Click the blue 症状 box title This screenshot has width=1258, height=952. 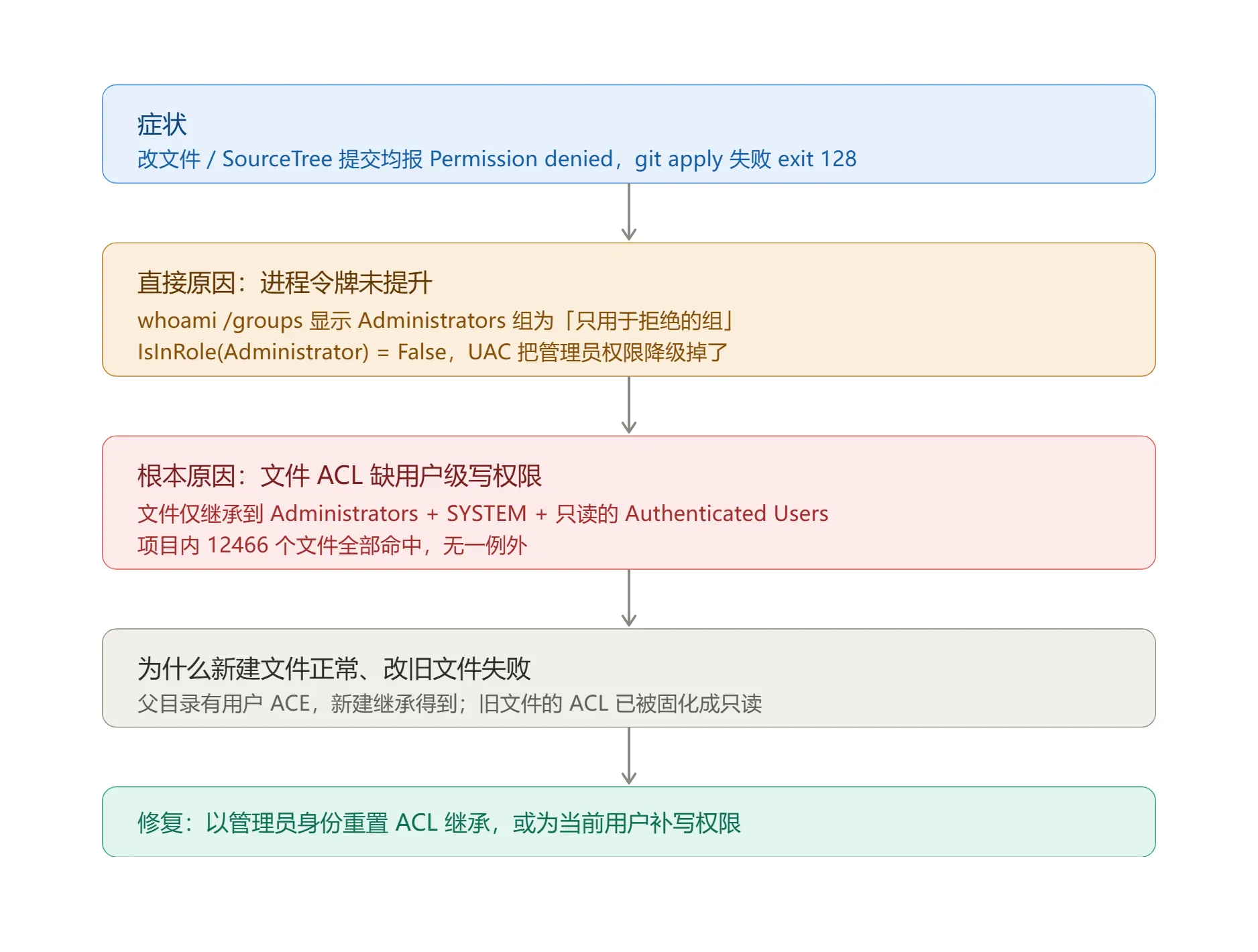point(162,125)
